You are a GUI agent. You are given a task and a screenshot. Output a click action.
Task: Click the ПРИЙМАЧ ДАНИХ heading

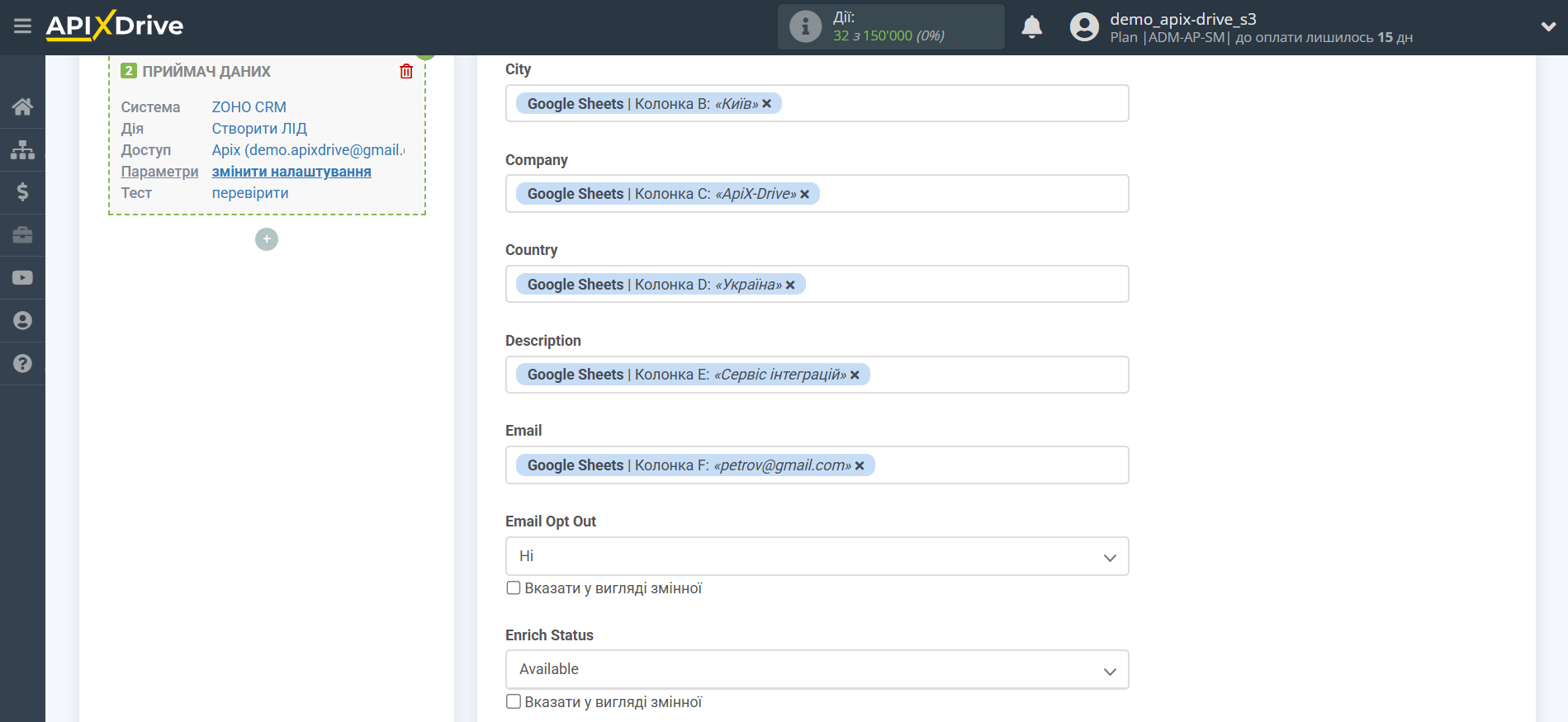206,72
